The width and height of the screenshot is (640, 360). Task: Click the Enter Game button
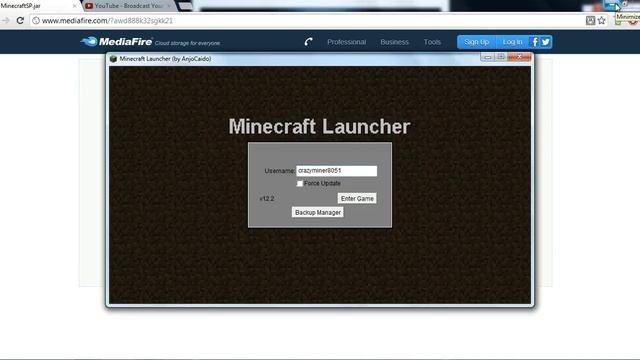(357, 198)
